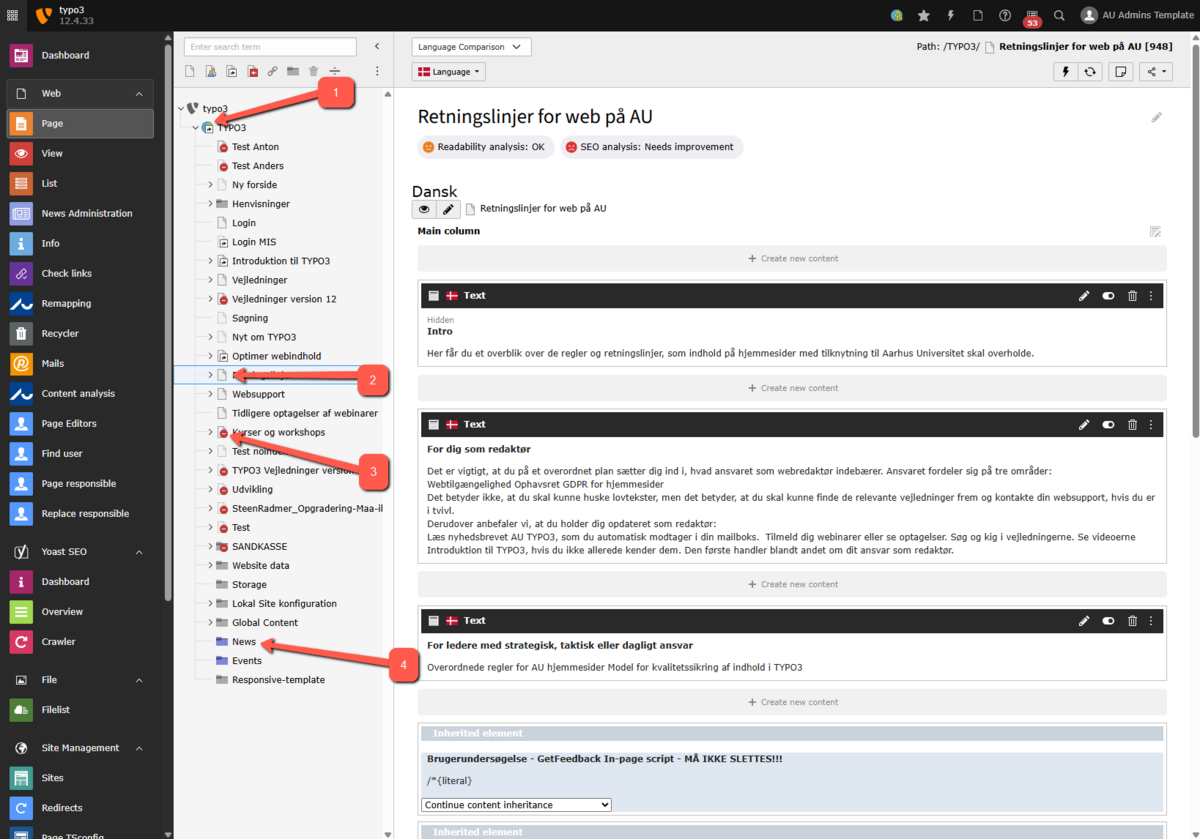This screenshot has width=1200, height=839.
Task: Click the new standard page icon in tree toolbar
Action: 190,71
